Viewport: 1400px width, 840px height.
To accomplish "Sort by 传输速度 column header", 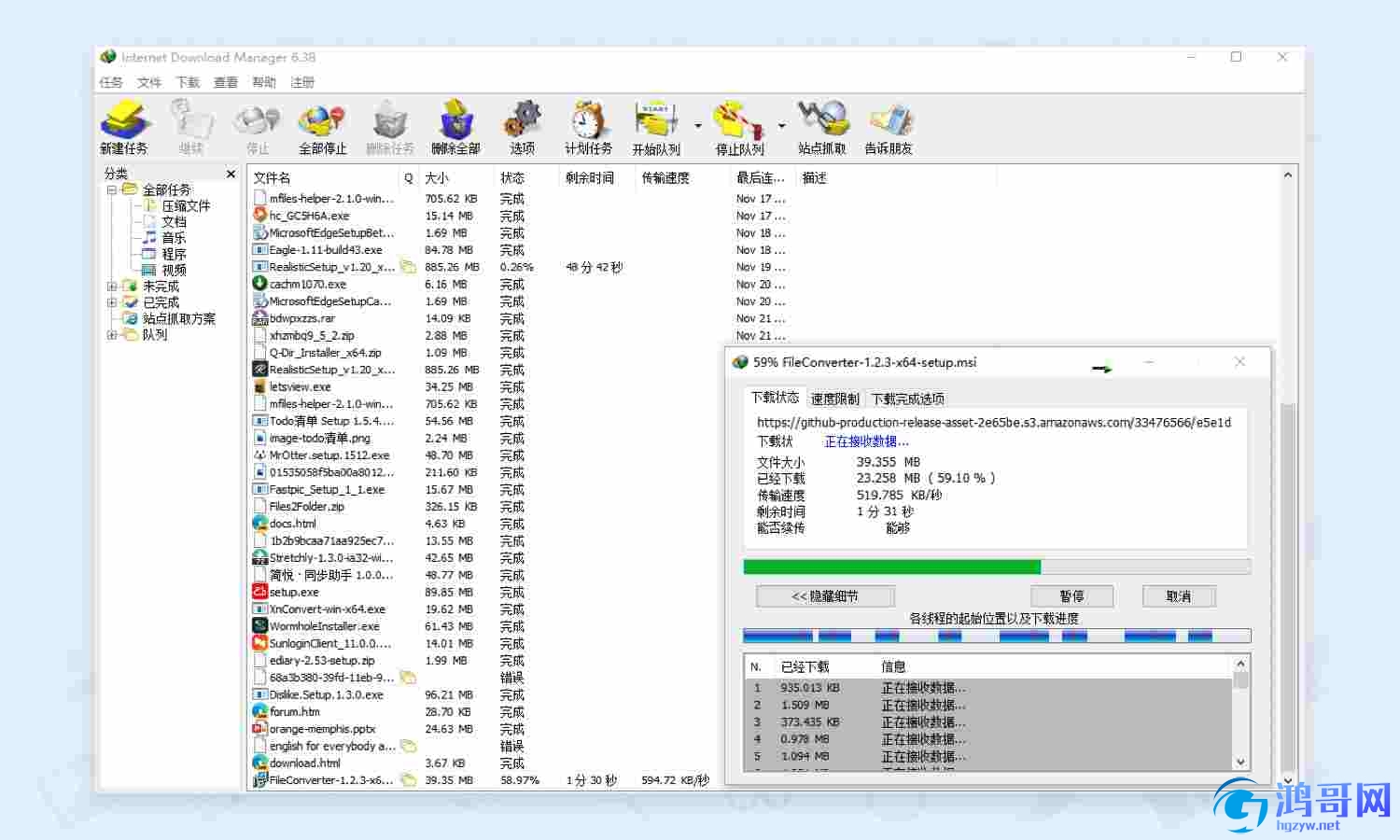I will (x=681, y=177).
